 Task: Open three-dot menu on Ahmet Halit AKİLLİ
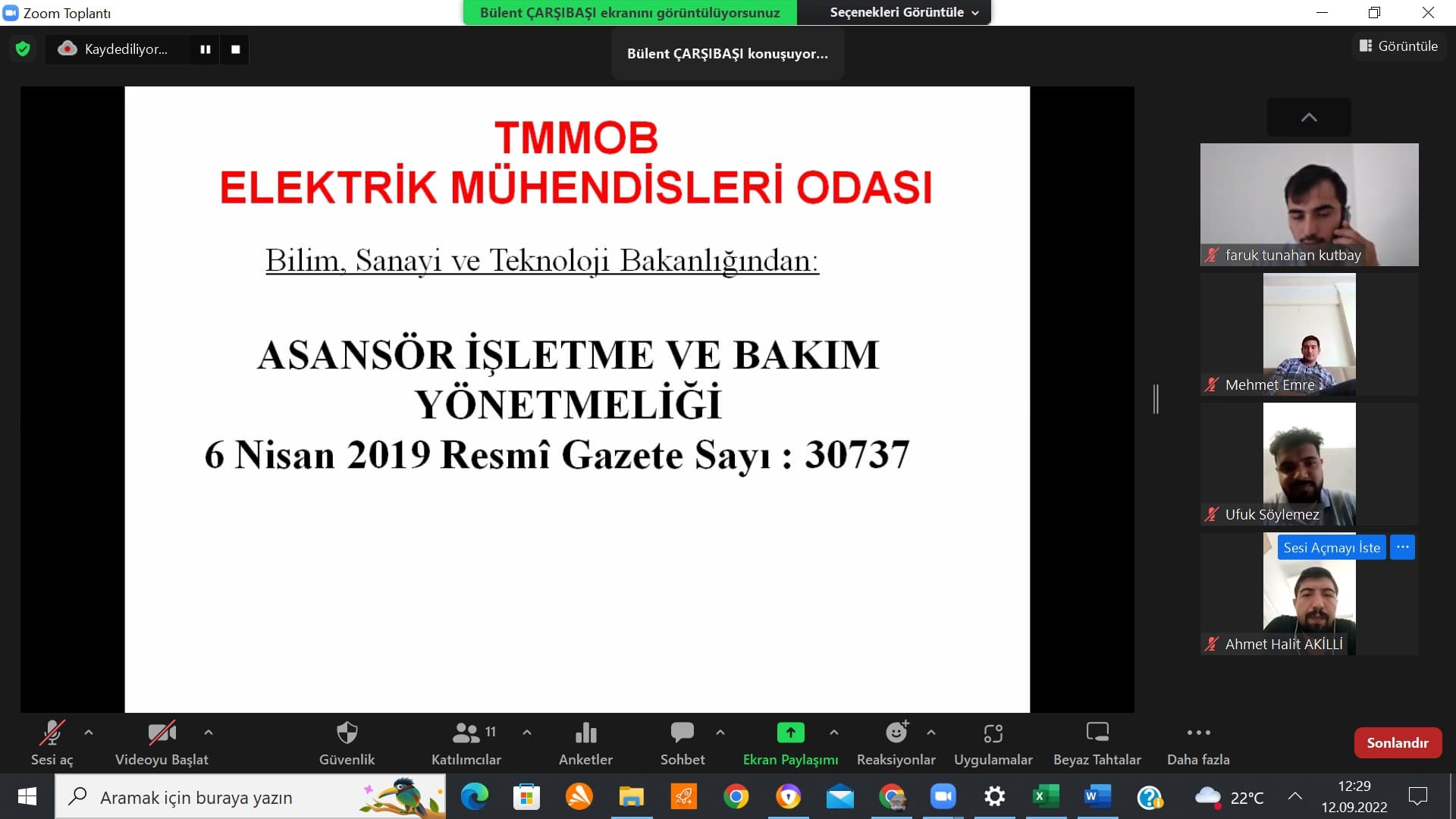pos(1402,548)
